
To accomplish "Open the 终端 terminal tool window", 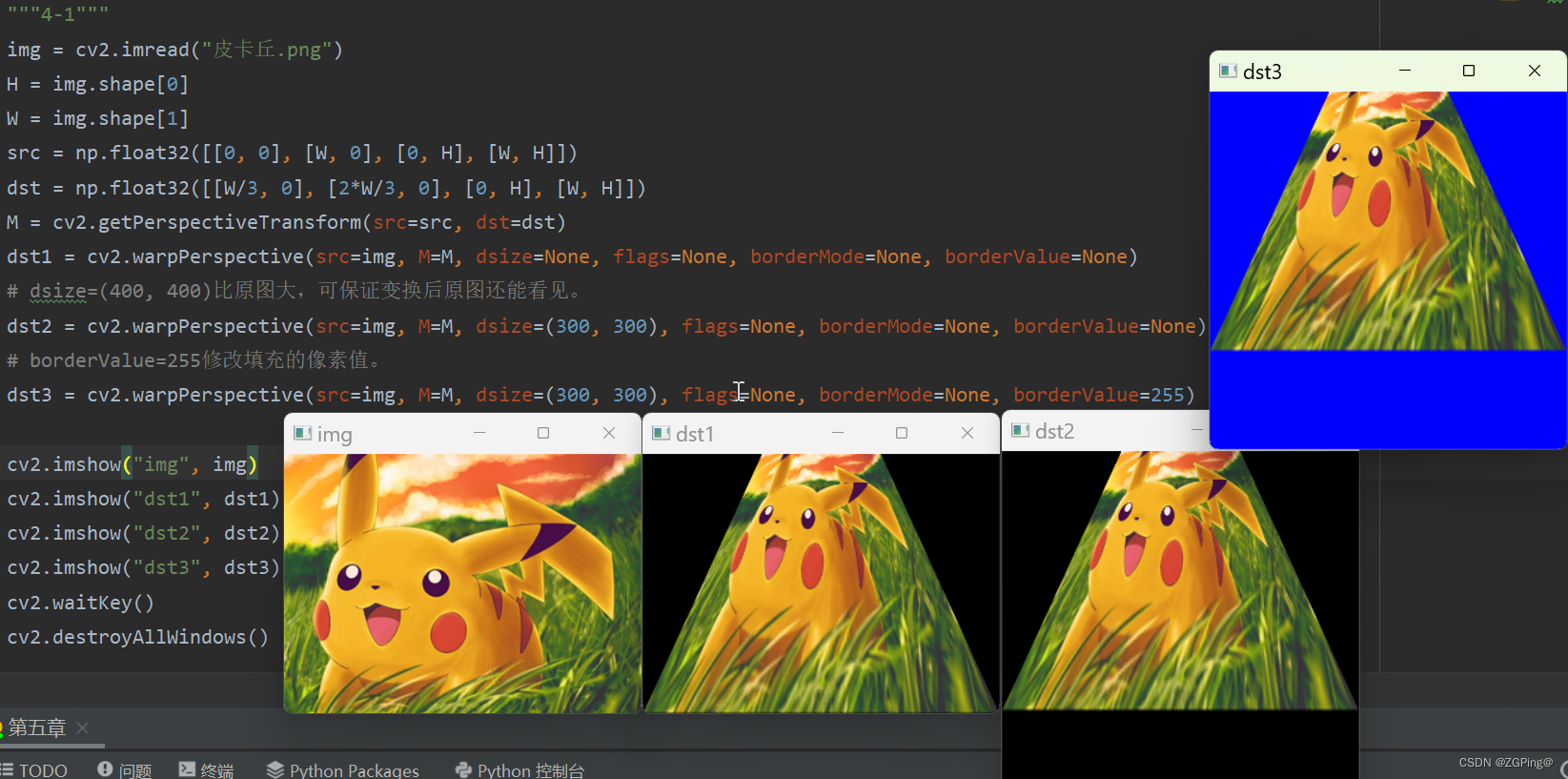I will click(x=206, y=769).
